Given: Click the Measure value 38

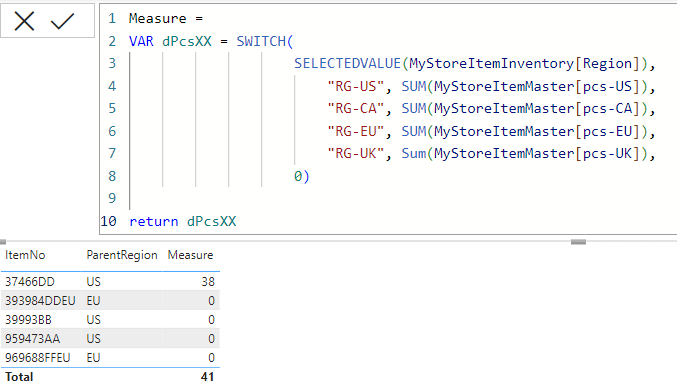Looking at the screenshot, I should pos(208,282).
